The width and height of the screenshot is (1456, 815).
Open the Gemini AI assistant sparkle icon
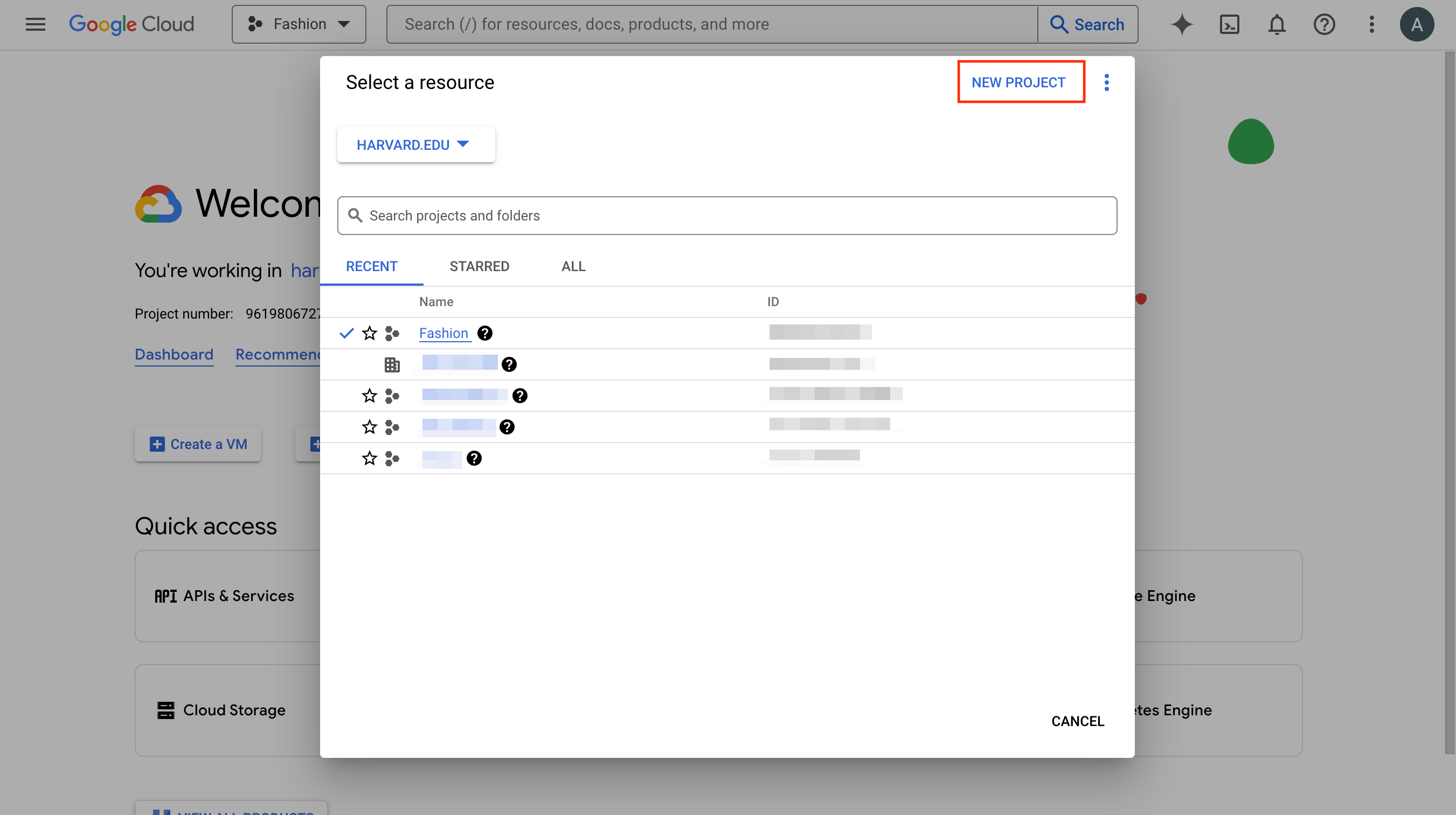tap(1181, 24)
